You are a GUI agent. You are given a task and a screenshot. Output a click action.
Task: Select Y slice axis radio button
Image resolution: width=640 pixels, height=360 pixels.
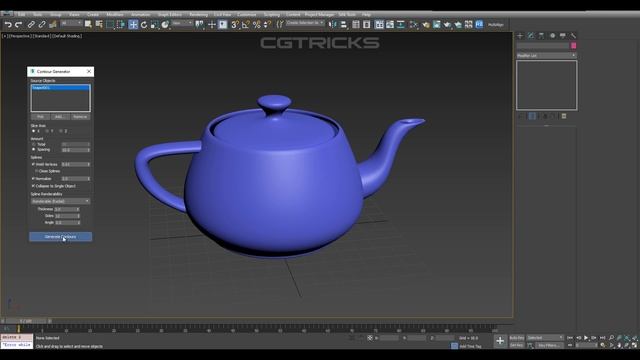tap(47, 131)
